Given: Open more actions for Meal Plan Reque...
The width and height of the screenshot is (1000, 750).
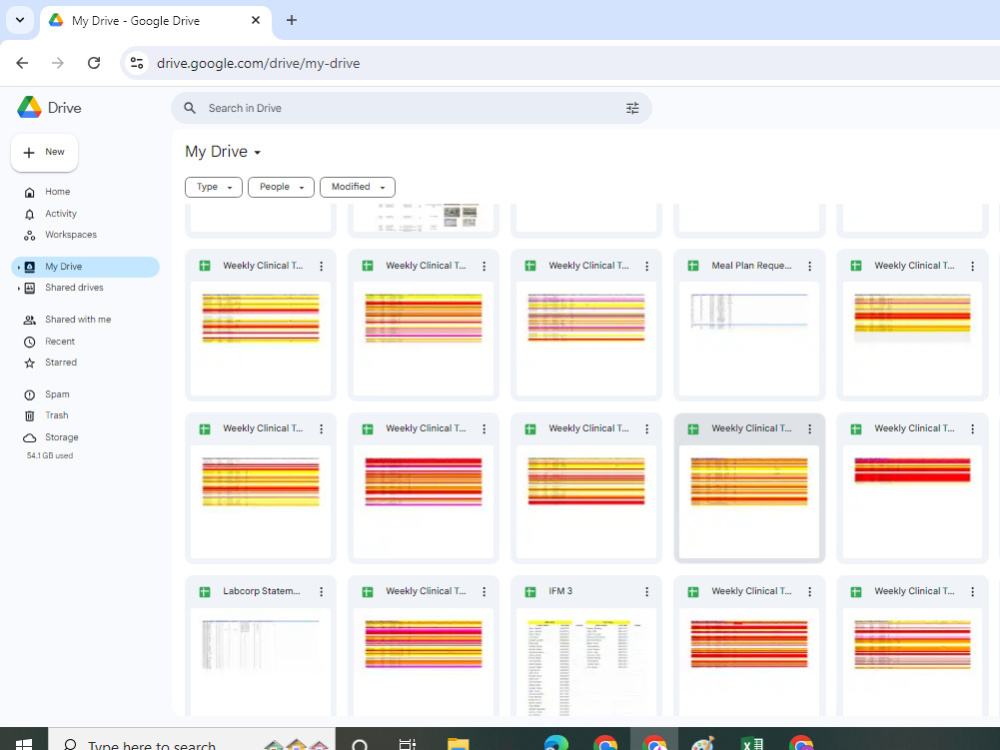Looking at the screenshot, I should tap(809, 266).
